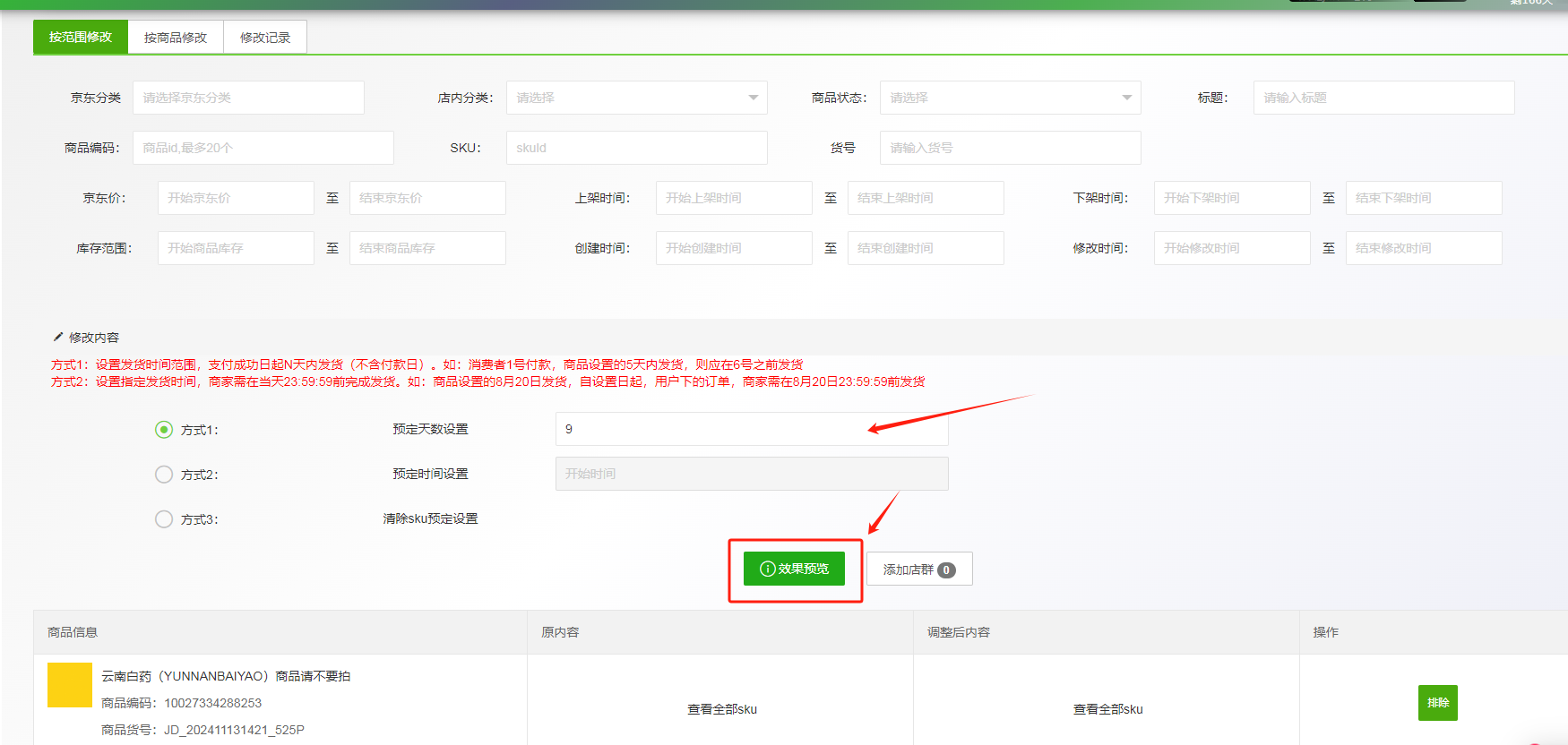Click the 标题 text input field
The height and width of the screenshot is (745, 1568).
1383,98
